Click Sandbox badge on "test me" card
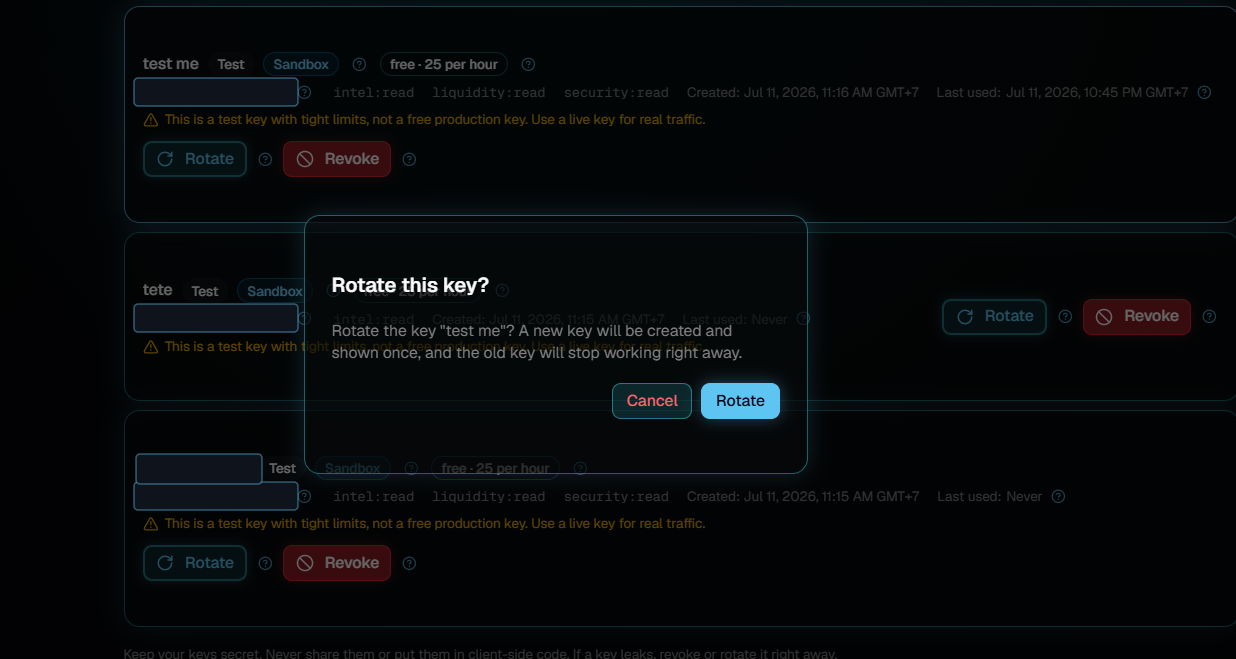This screenshot has height=659, width=1236. pos(301,64)
